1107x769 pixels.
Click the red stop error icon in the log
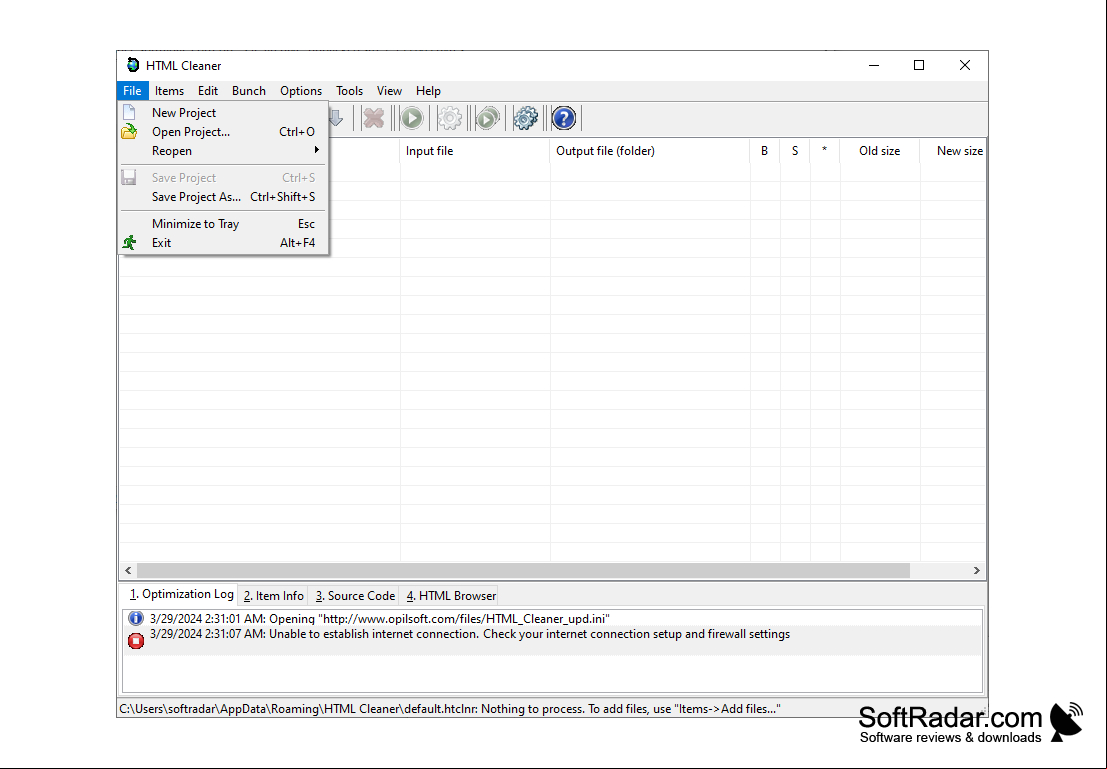(136, 640)
